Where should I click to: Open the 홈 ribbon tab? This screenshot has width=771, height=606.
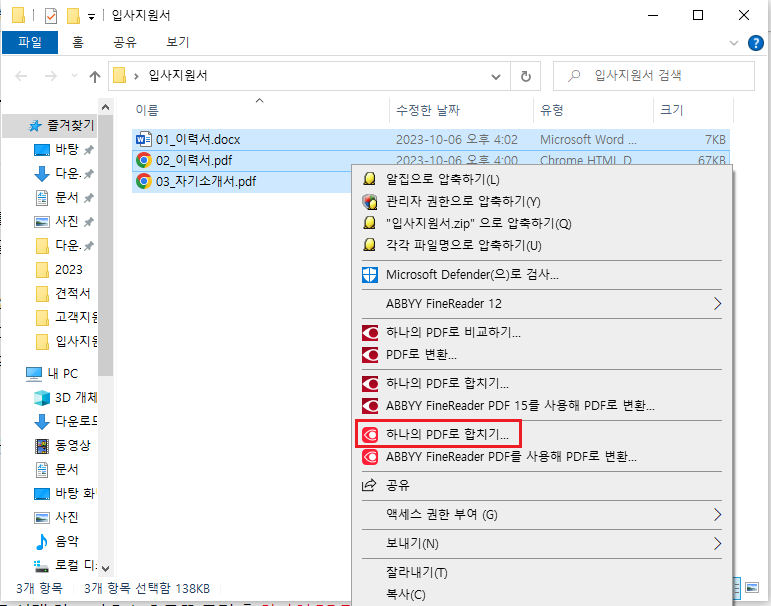click(x=78, y=42)
